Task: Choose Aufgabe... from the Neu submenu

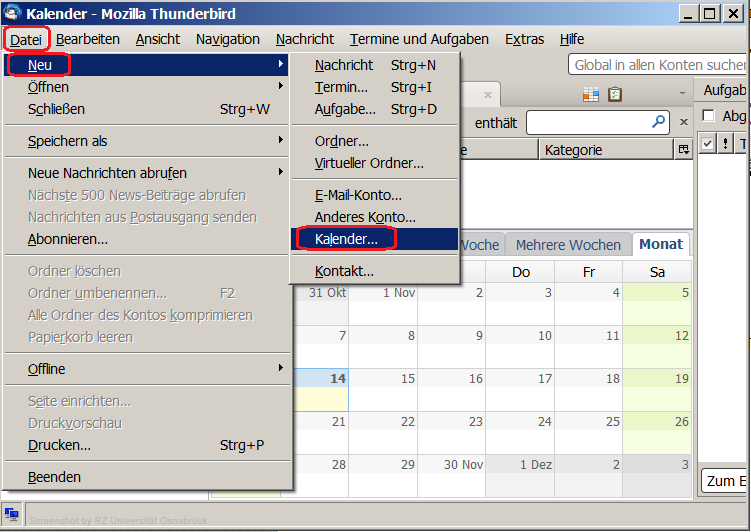Action: click(375, 109)
